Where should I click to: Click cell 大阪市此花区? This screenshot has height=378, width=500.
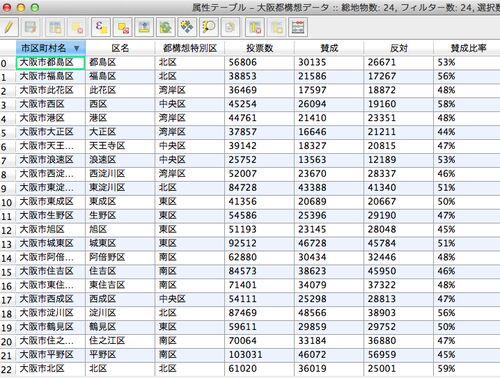pyautogui.click(x=51, y=90)
